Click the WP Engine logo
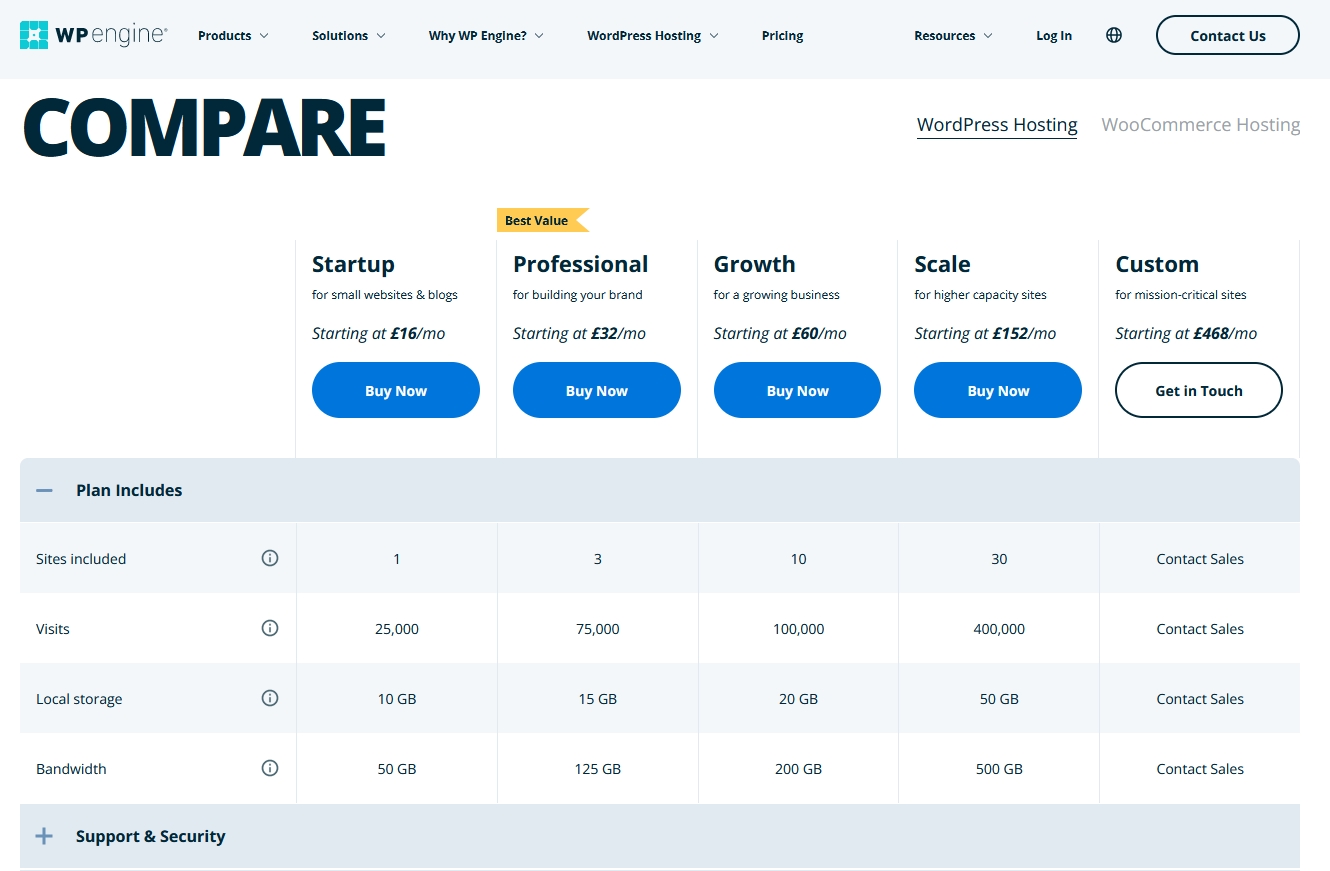Viewport: 1330px width, 871px height. tap(94, 35)
